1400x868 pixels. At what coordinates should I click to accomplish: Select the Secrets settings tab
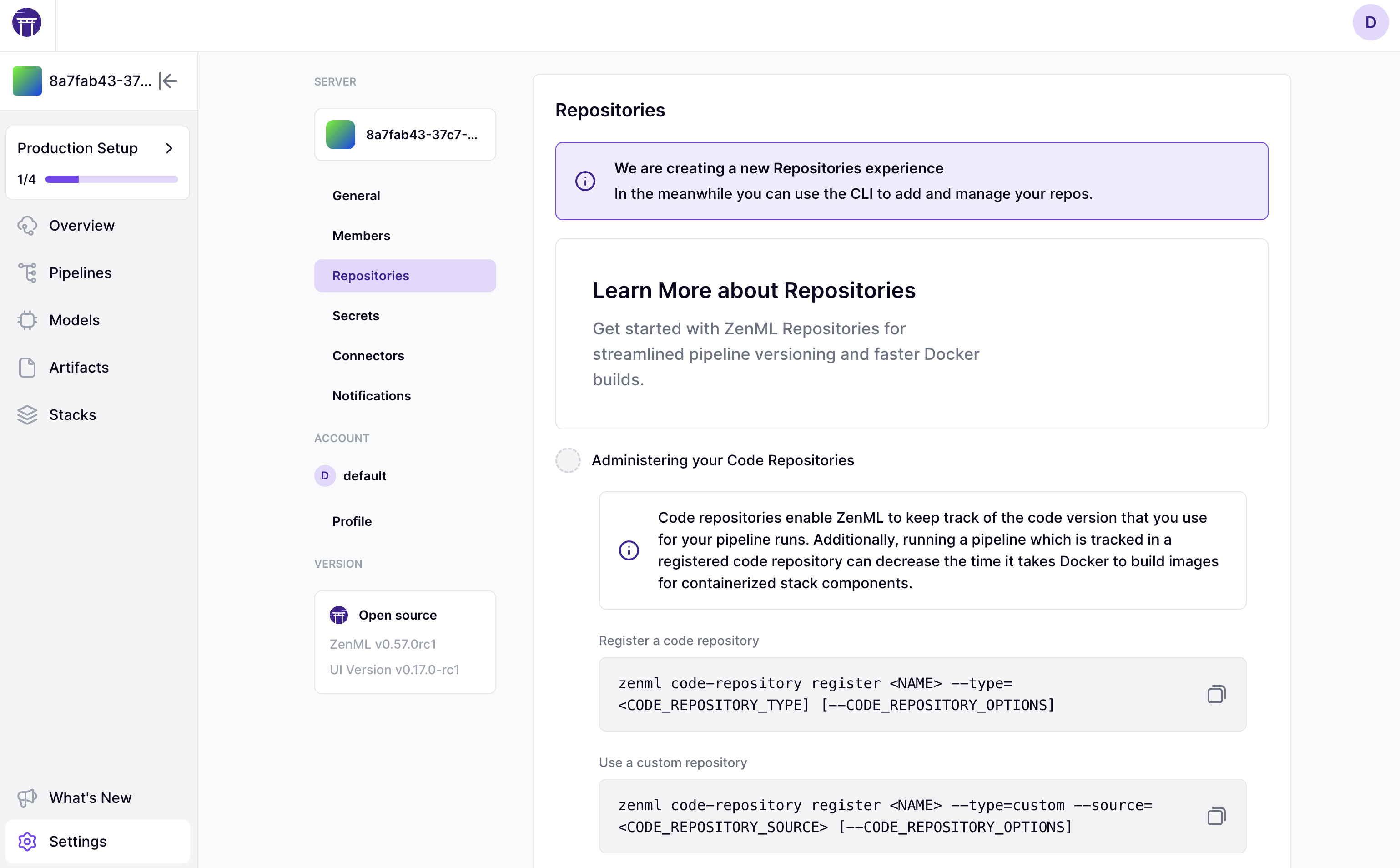[x=355, y=316]
